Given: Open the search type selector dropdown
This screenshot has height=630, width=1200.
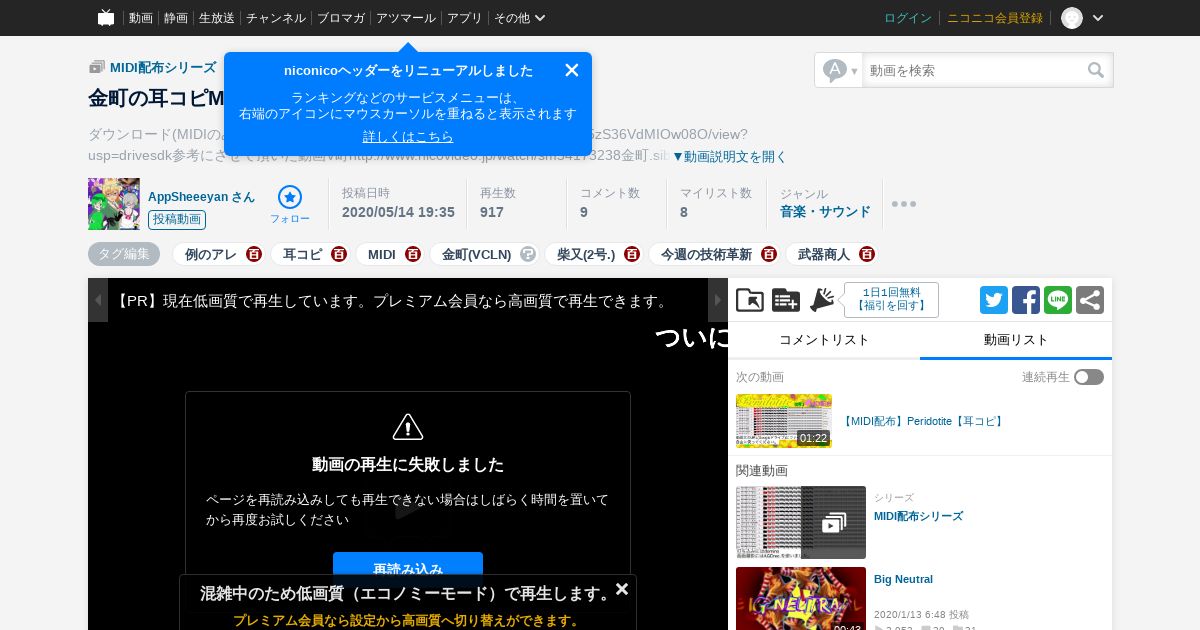Looking at the screenshot, I should click(x=840, y=70).
